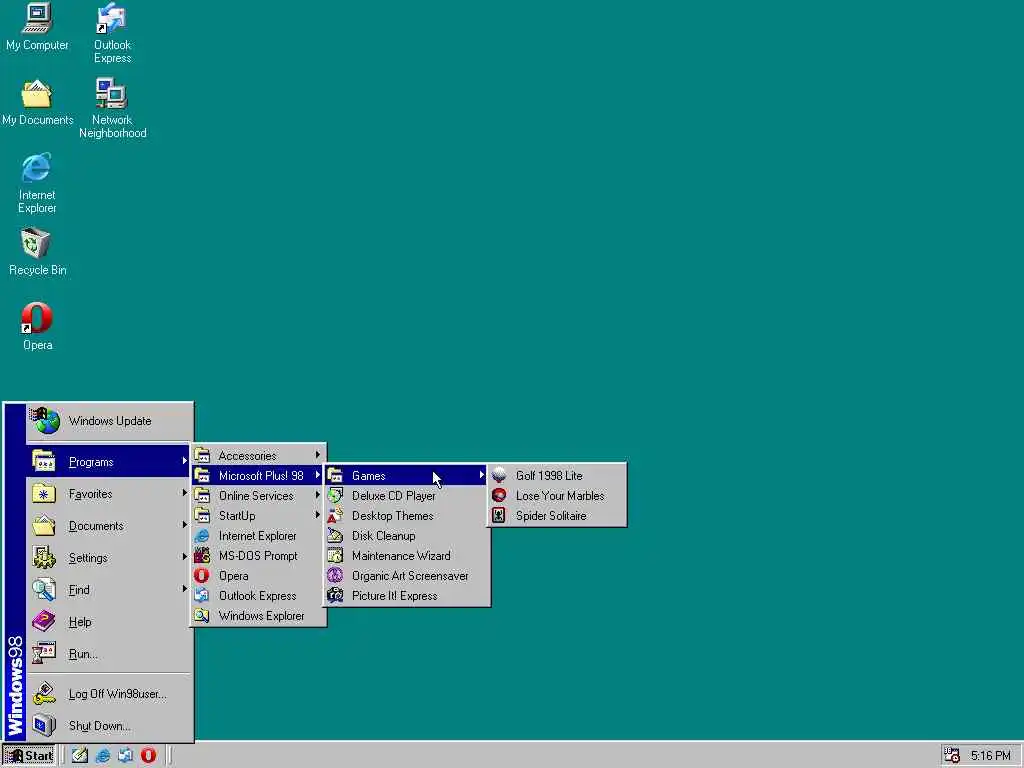Open the Documents submenu in Start menu
1024x768 pixels.
pos(110,526)
